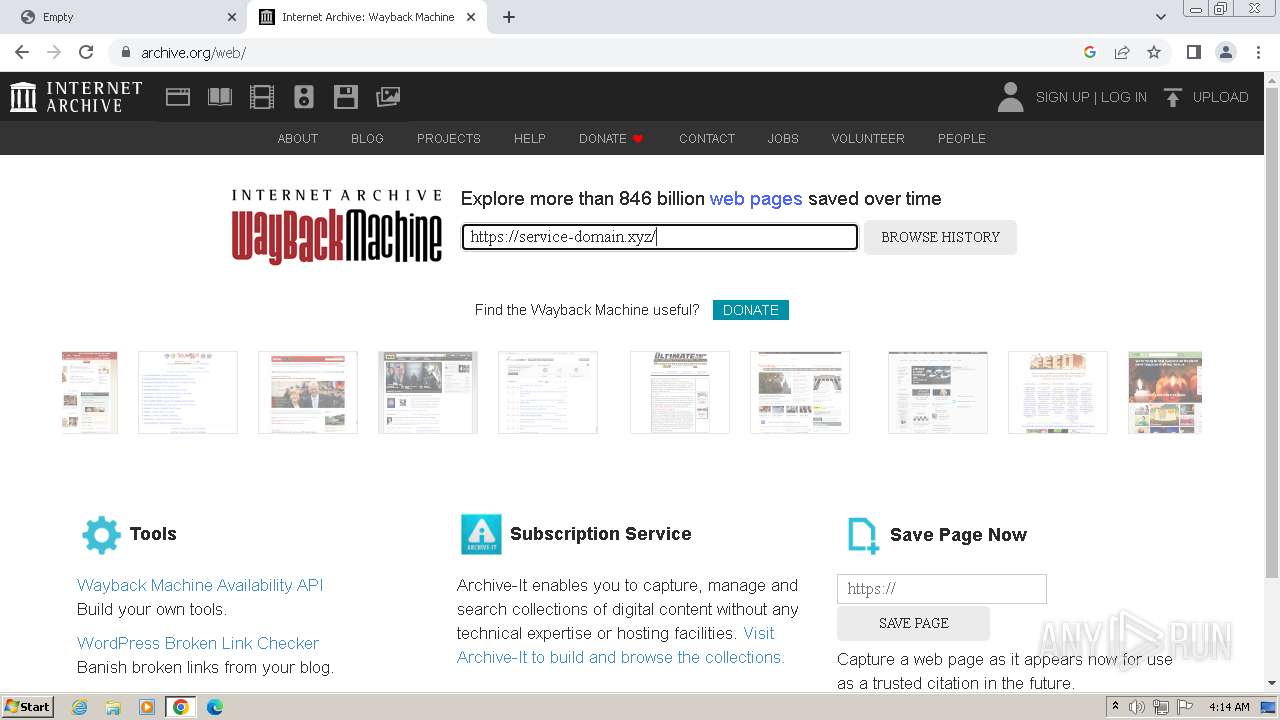
Task: Open File Explorer from taskbar
Action: (x=113, y=707)
